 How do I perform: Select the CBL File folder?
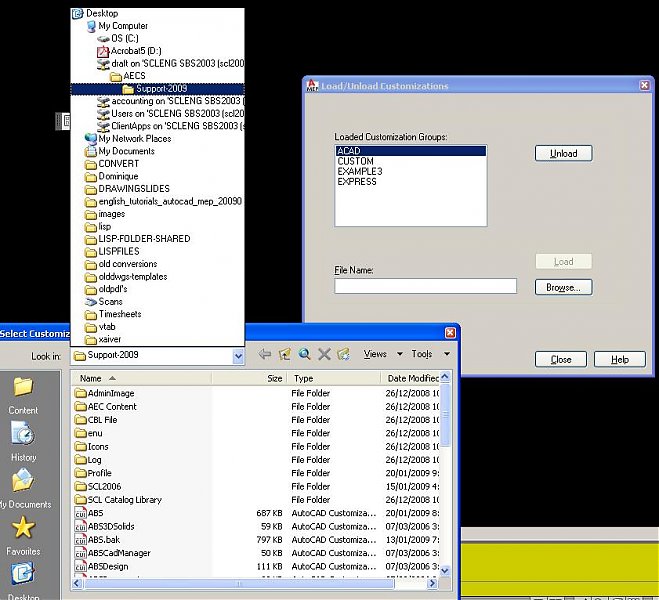point(96,420)
